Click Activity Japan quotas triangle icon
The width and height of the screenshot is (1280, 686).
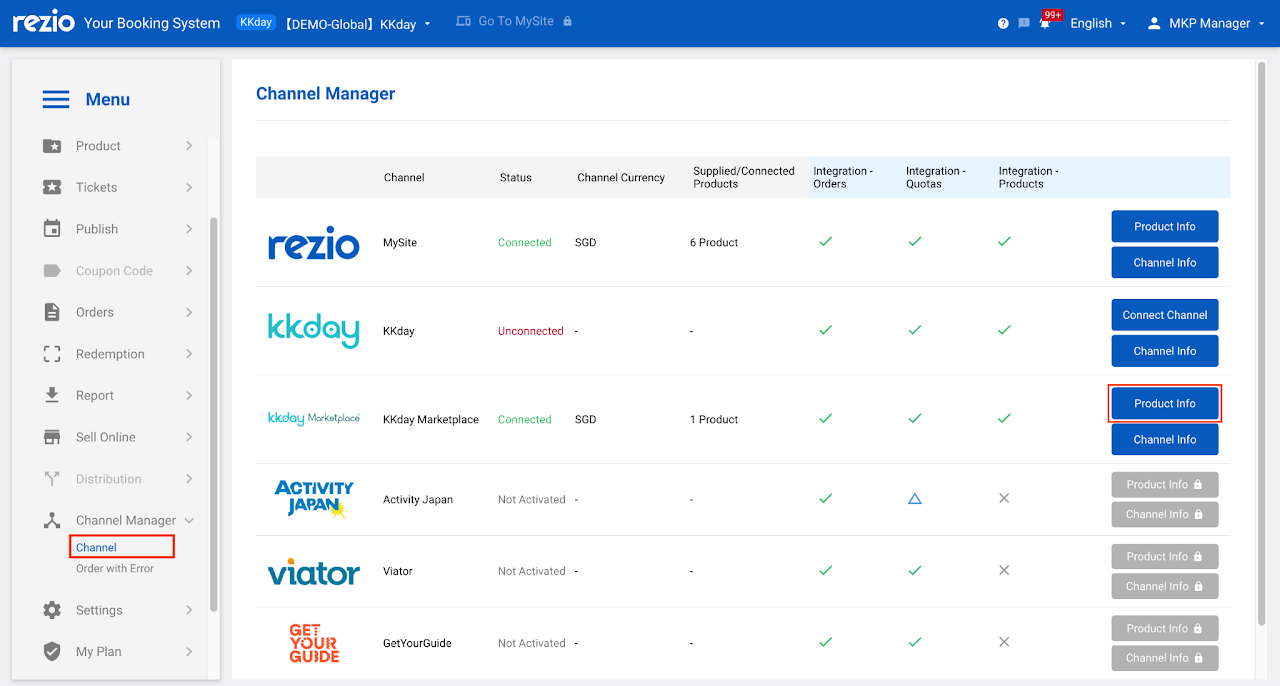click(x=914, y=498)
